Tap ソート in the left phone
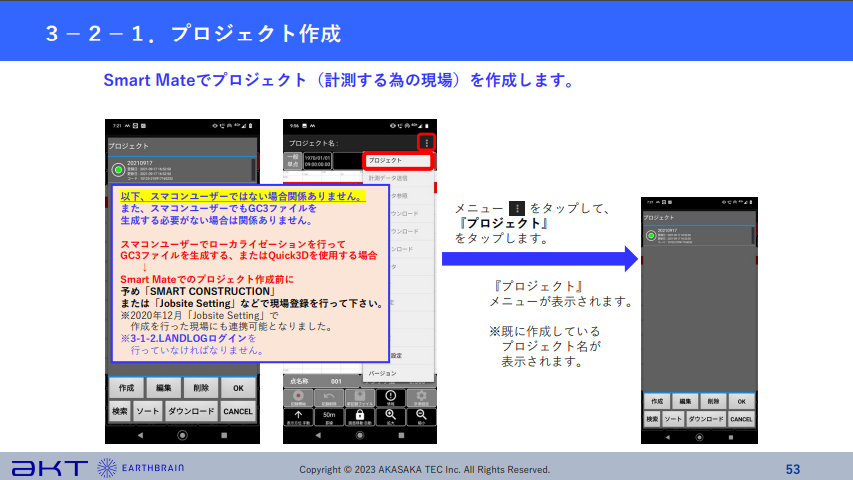The width and height of the screenshot is (853, 480). 147,411
